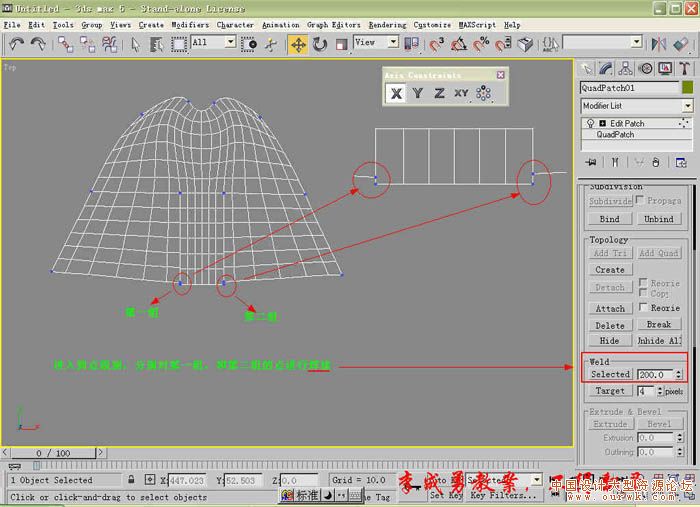
Task: Click the Attach button
Action: (610, 308)
